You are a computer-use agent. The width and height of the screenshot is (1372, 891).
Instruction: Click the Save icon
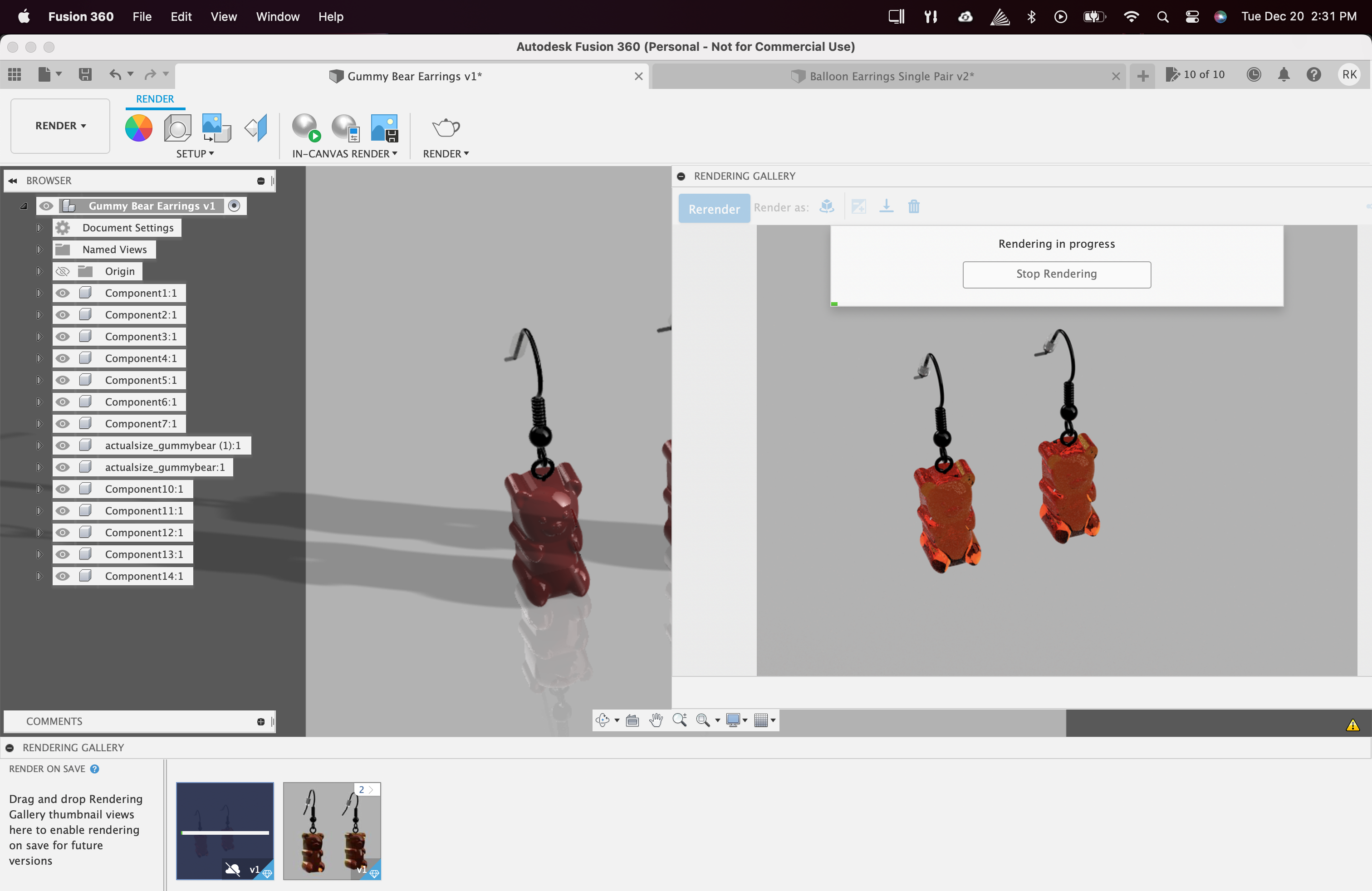(x=85, y=74)
